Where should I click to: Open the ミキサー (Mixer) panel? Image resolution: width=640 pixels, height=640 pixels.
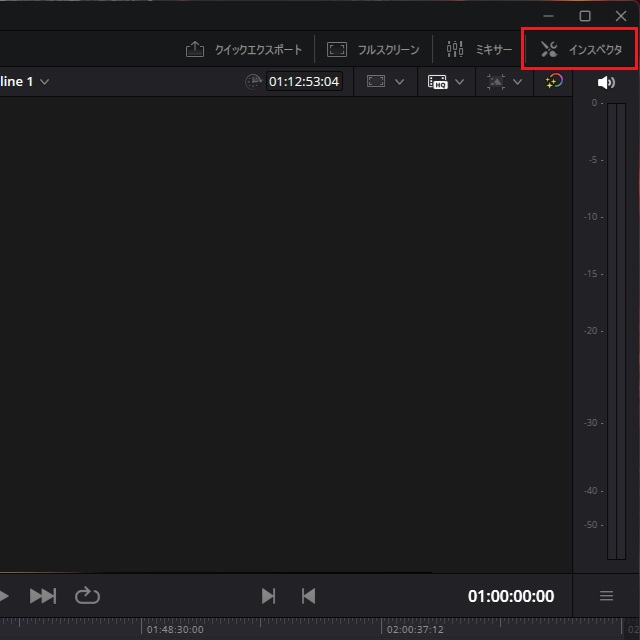click(479, 49)
